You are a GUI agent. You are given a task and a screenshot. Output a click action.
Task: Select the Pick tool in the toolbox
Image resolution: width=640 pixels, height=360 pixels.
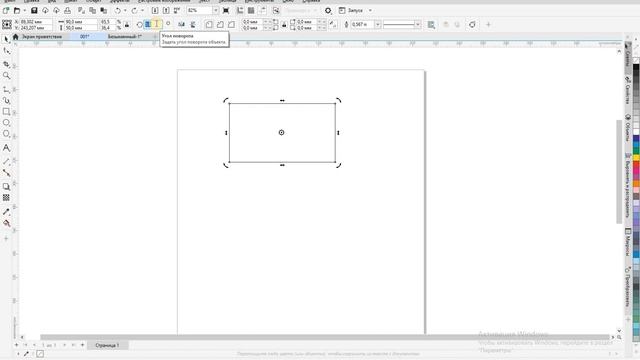pos(6,39)
